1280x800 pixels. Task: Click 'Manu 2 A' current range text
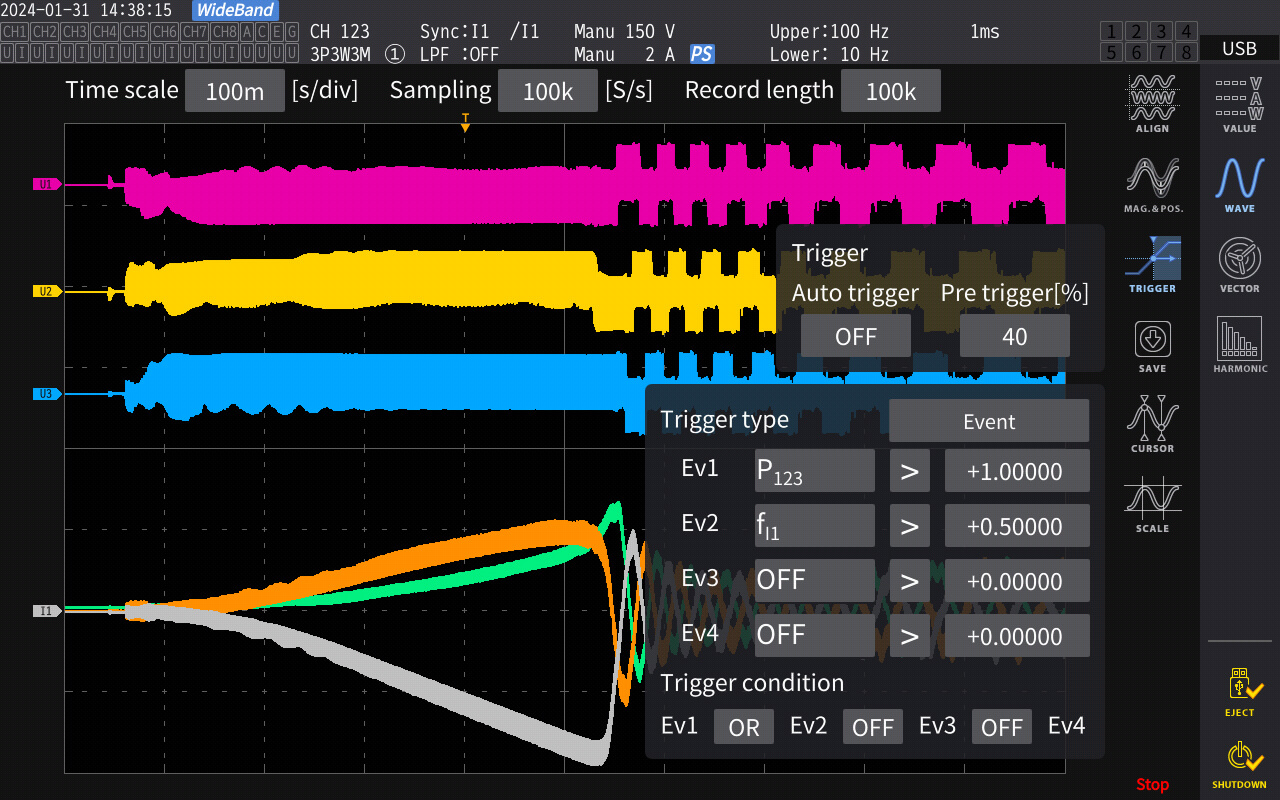click(x=625, y=54)
